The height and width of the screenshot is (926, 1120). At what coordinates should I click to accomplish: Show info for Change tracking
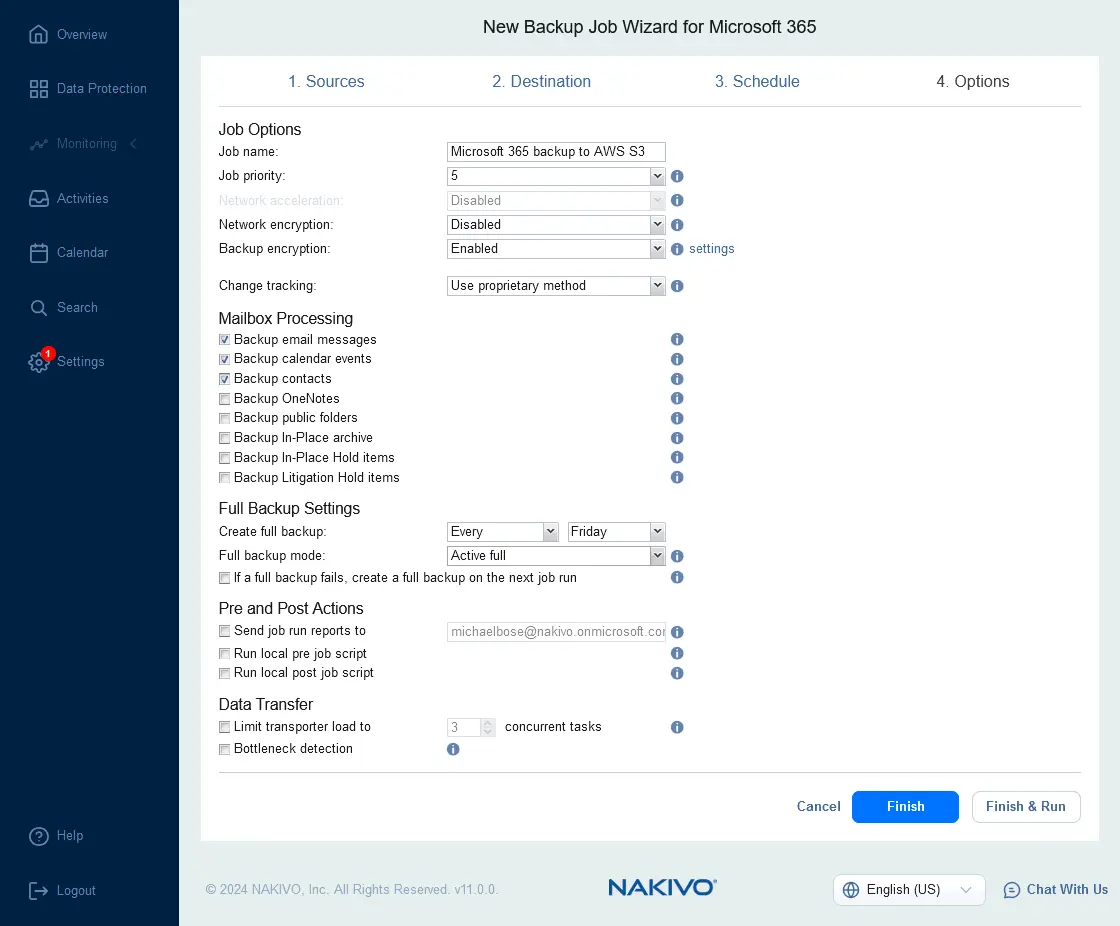(677, 286)
